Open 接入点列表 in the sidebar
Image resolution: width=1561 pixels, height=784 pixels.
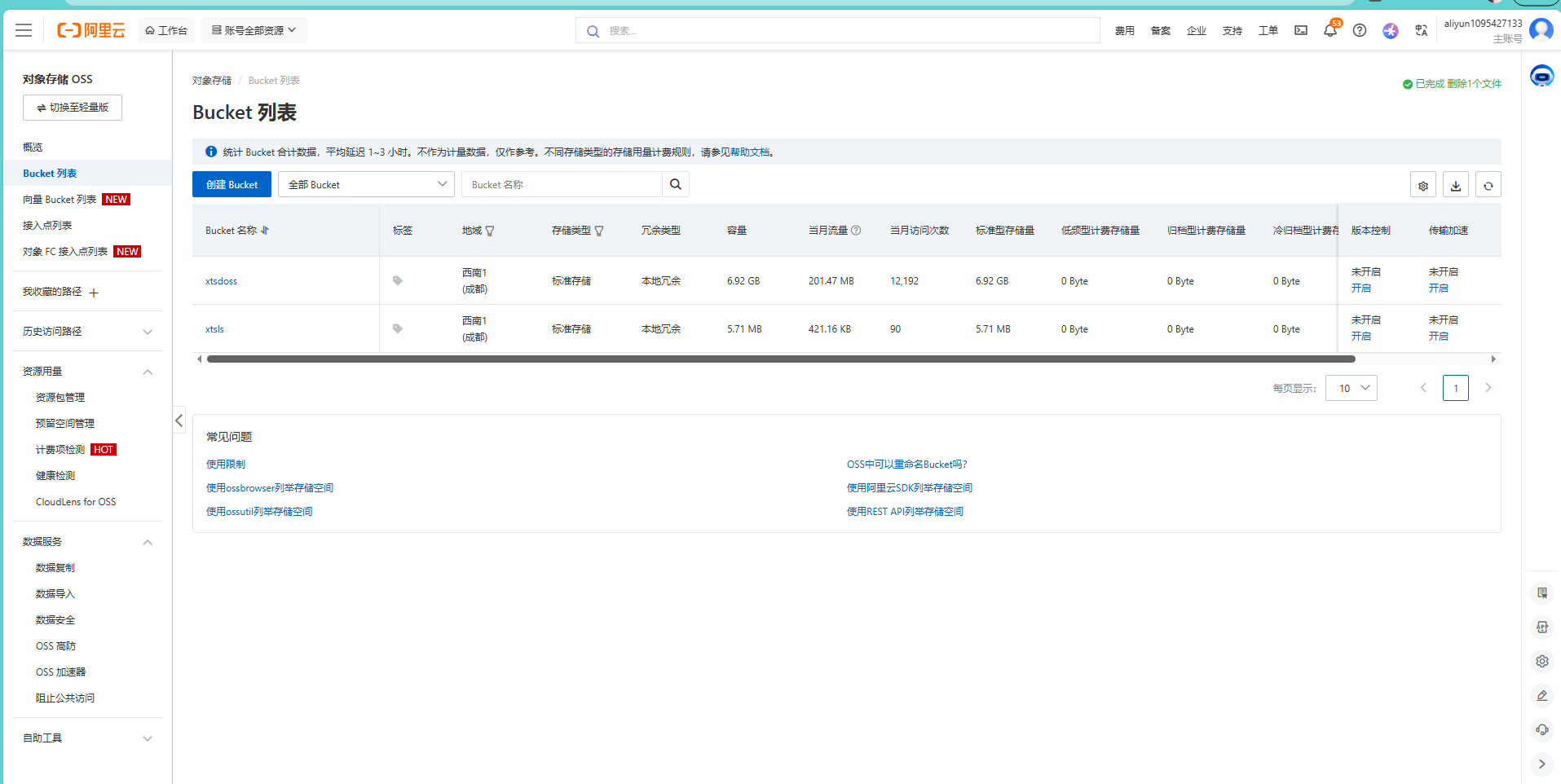47,226
